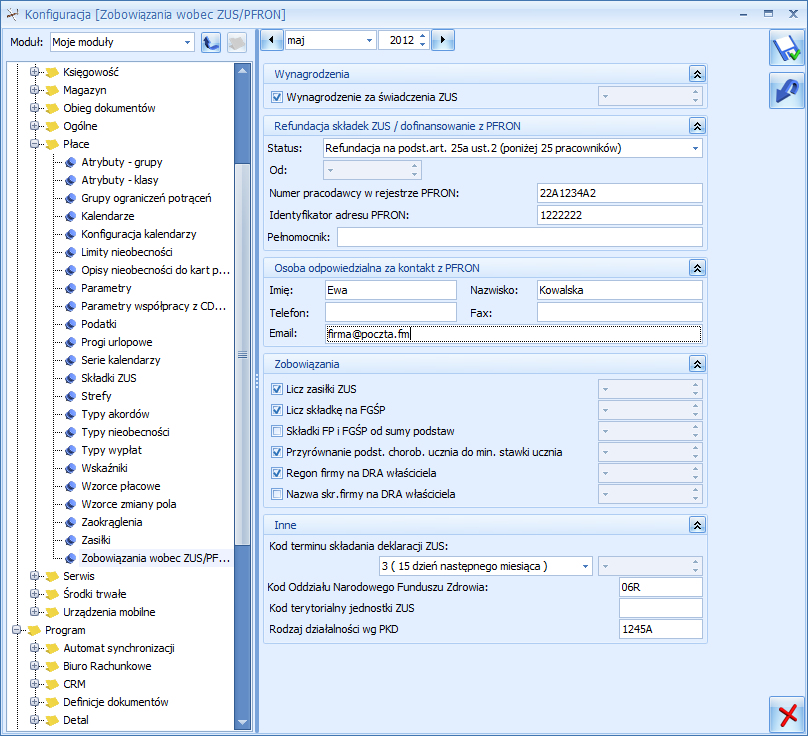Click the Kod Oddziału NFZ field 06R
The width and height of the screenshot is (808, 736).
[x=661, y=587]
